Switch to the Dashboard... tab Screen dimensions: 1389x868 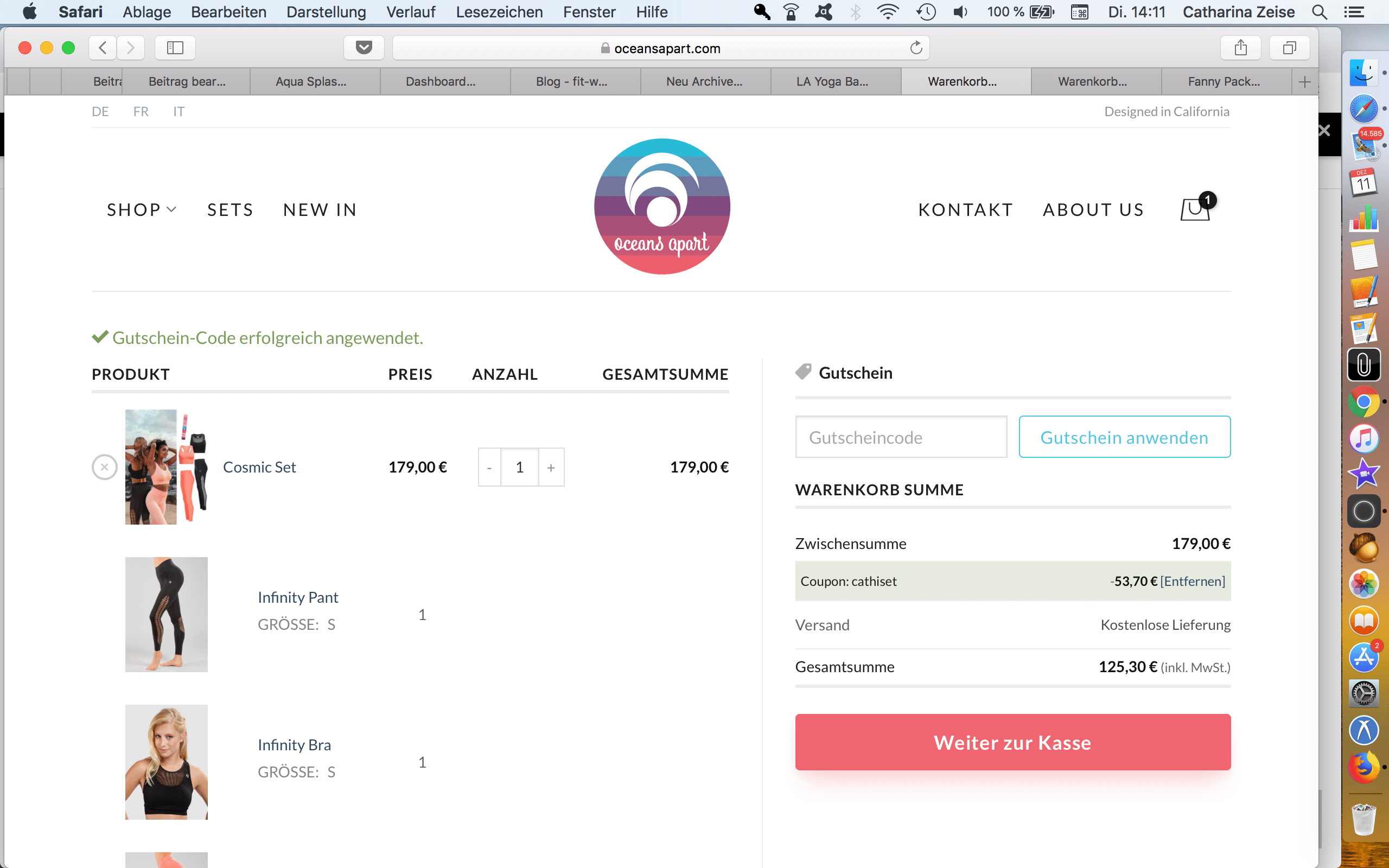coord(445,81)
